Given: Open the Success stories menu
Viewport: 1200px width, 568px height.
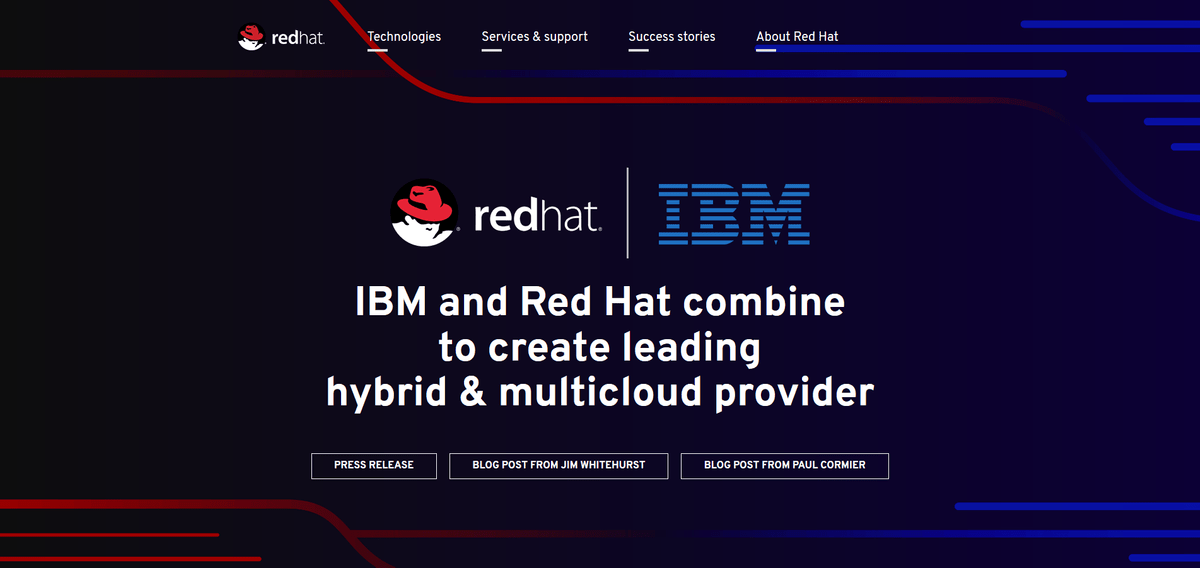Looking at the screenshot, I should (672, 37).
